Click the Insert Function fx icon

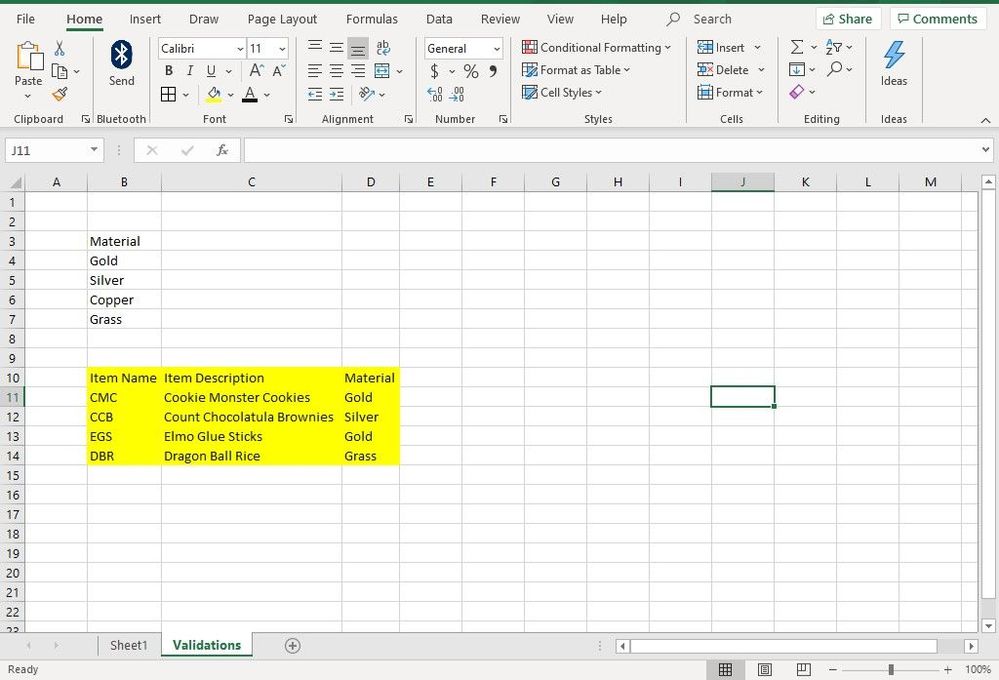click(222, 150)
